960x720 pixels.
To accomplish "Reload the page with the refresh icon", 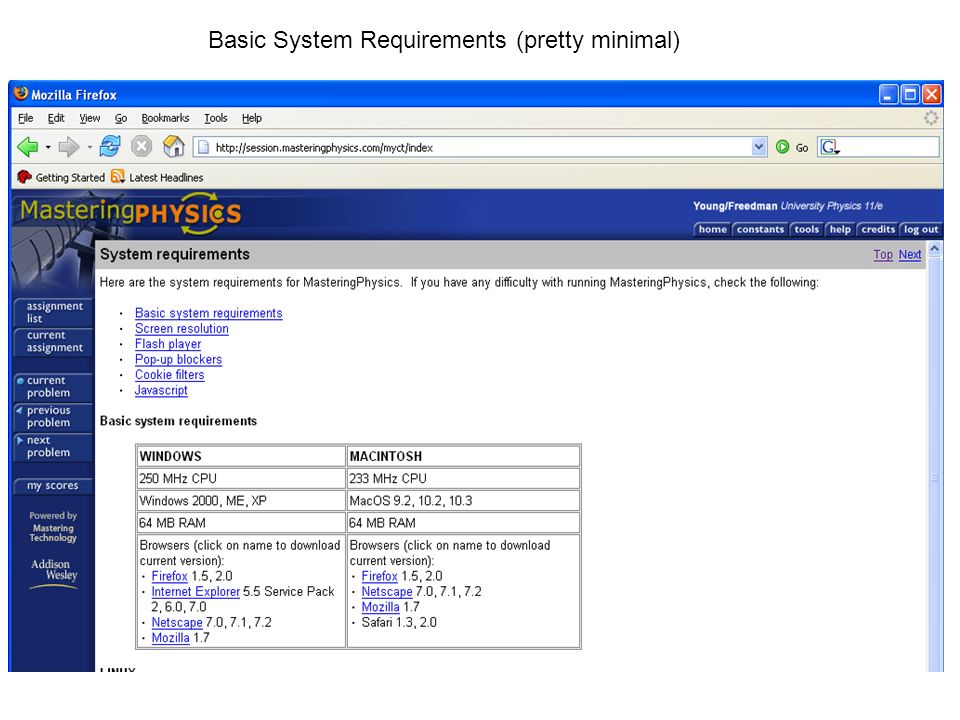I will point(110,146).
